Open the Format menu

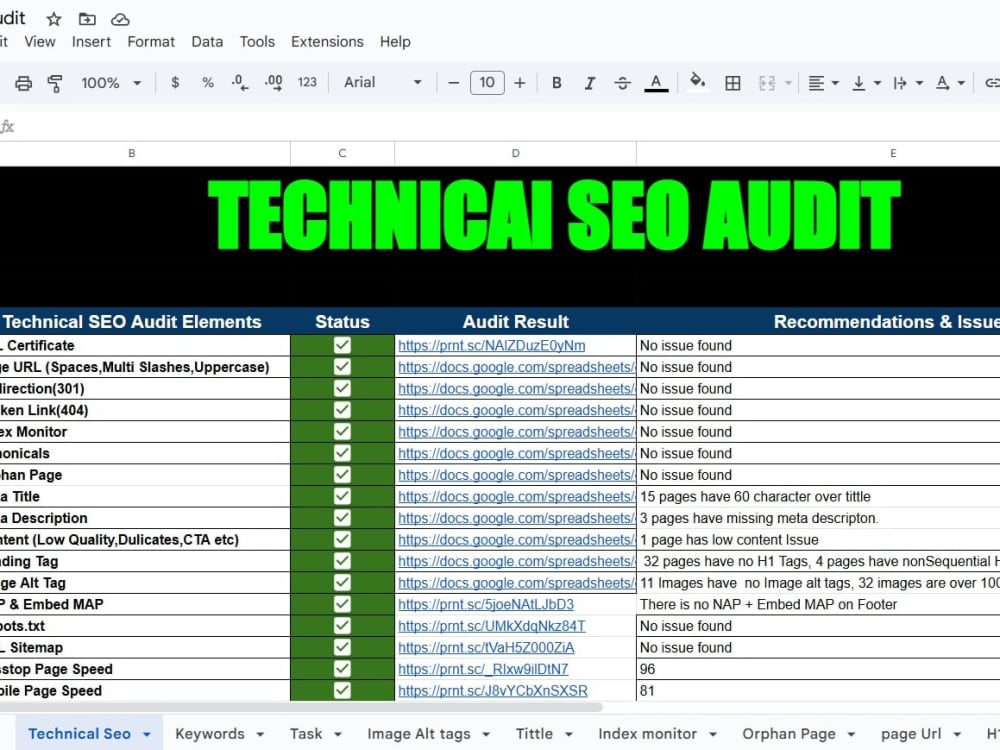[x=151, y=42]
